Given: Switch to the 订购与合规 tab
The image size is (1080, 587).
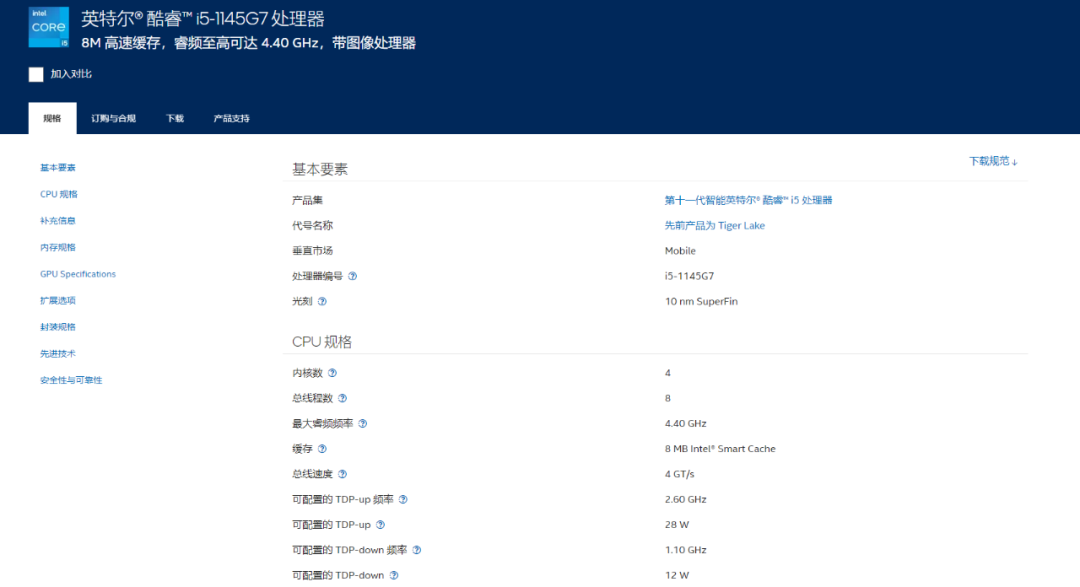Looking at the screenshot, I should click(114, 119).
